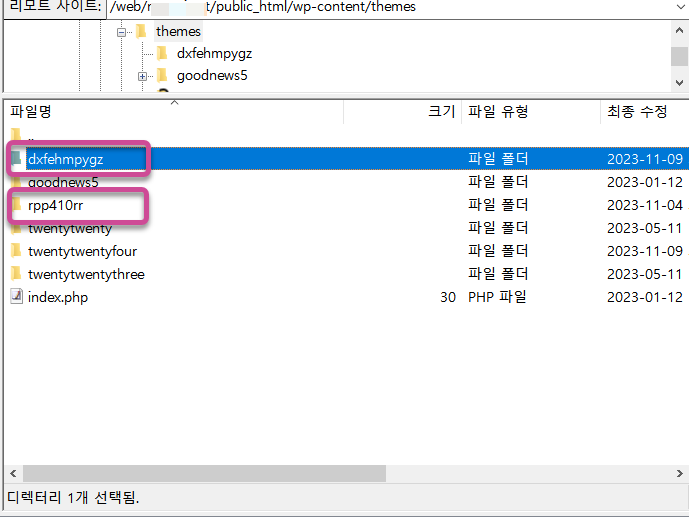Sort by 크기 column header
689x518 pixels.
pyautogui.click(x=403, y=112)
